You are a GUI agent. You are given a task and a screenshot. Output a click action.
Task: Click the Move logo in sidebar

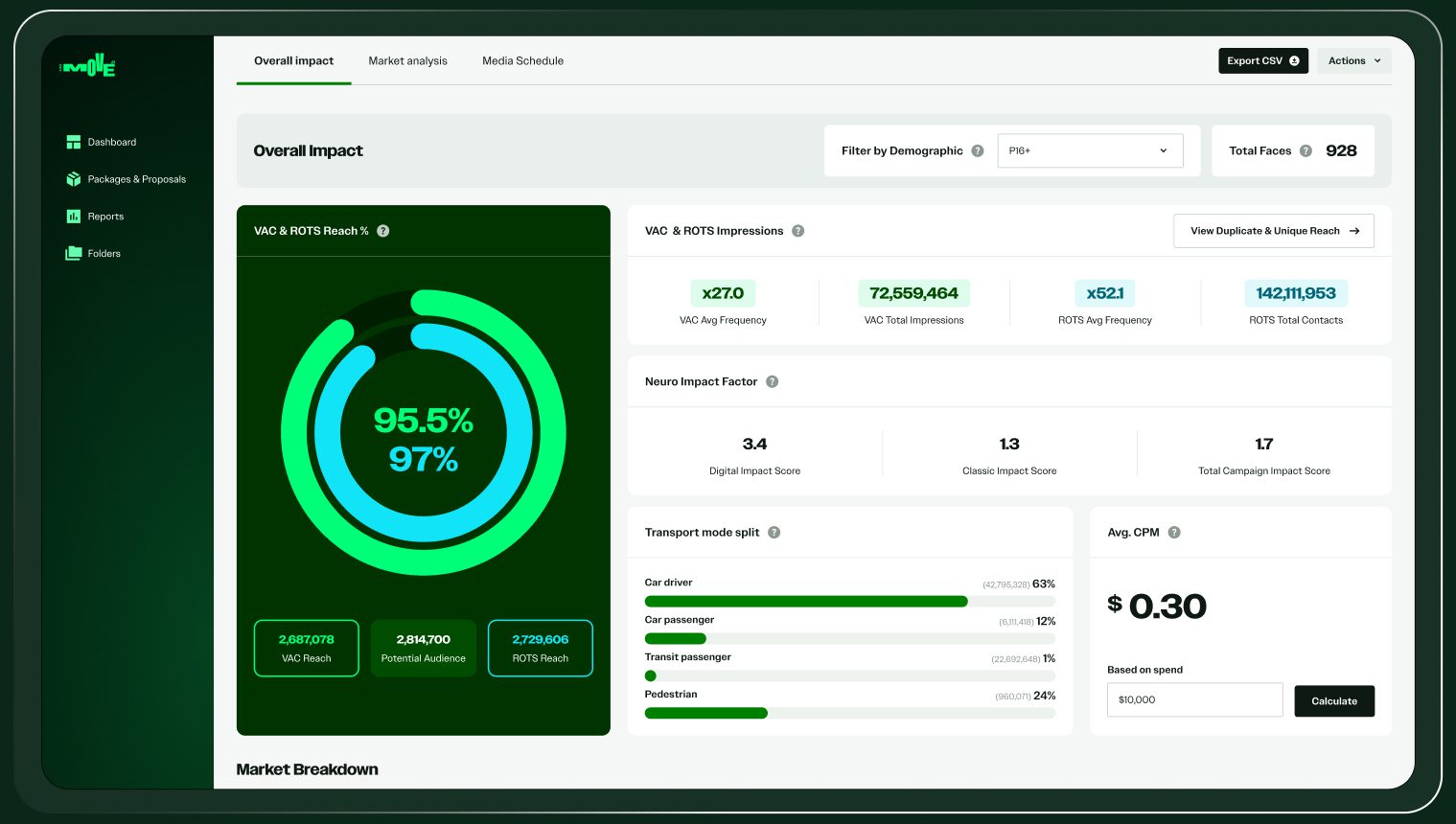click(x=88, y=66)
